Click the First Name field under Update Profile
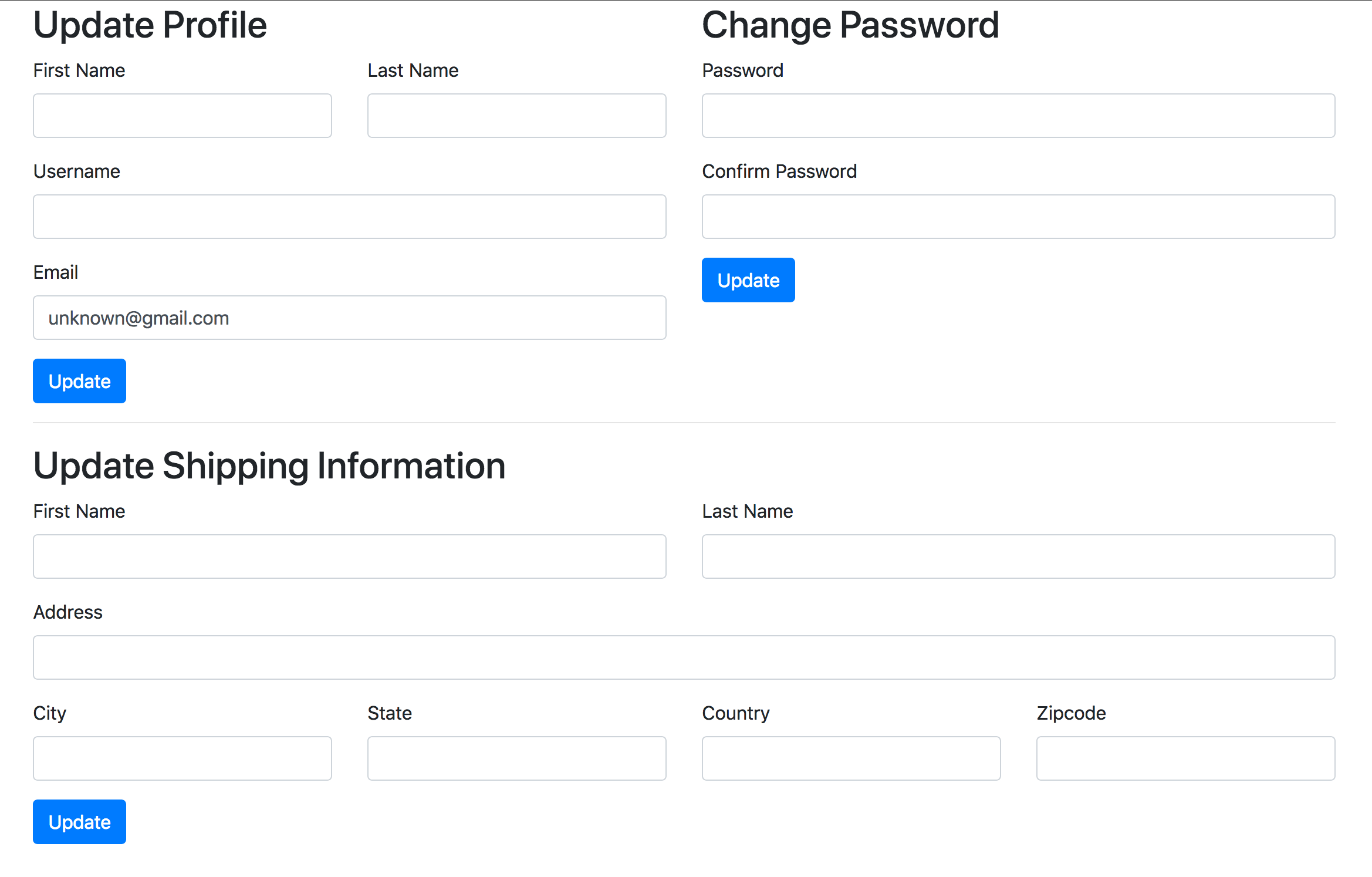 [x=183, y=116]
